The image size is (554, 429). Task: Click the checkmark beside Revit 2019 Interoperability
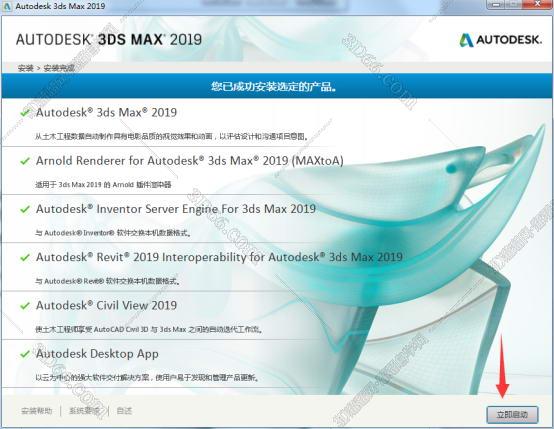[25, 258]
